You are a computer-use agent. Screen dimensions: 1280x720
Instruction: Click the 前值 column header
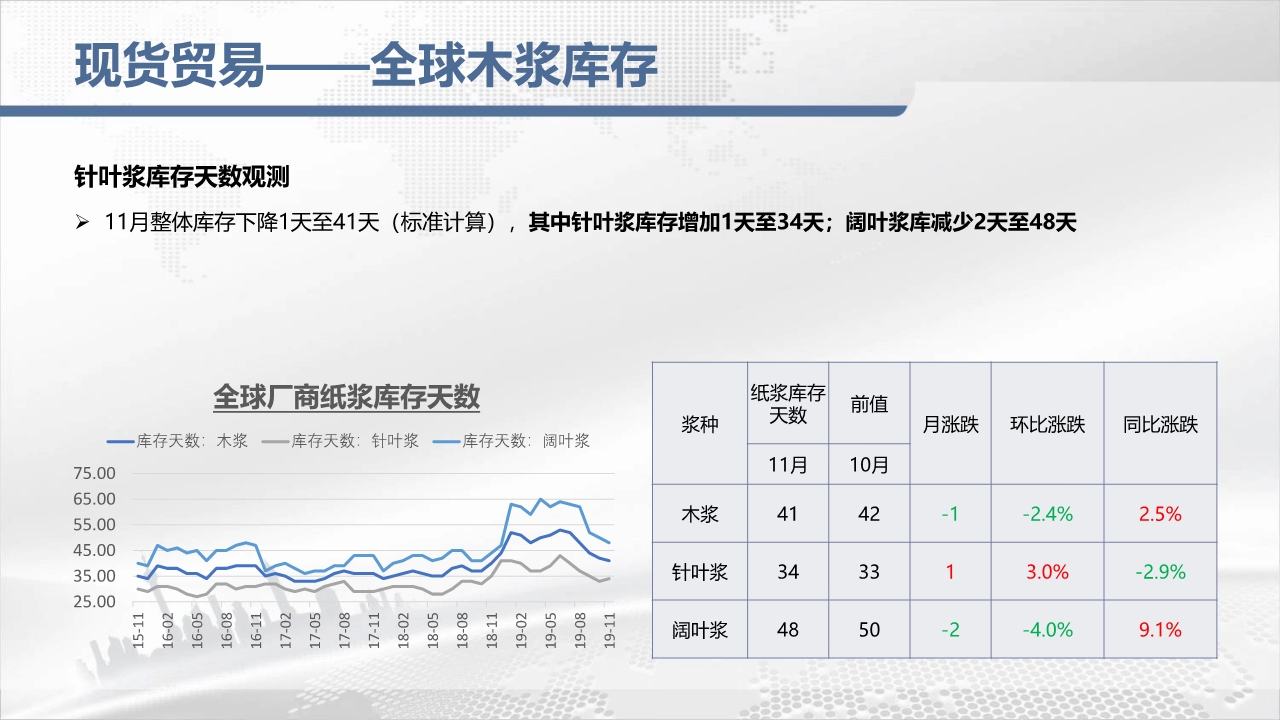869,403
